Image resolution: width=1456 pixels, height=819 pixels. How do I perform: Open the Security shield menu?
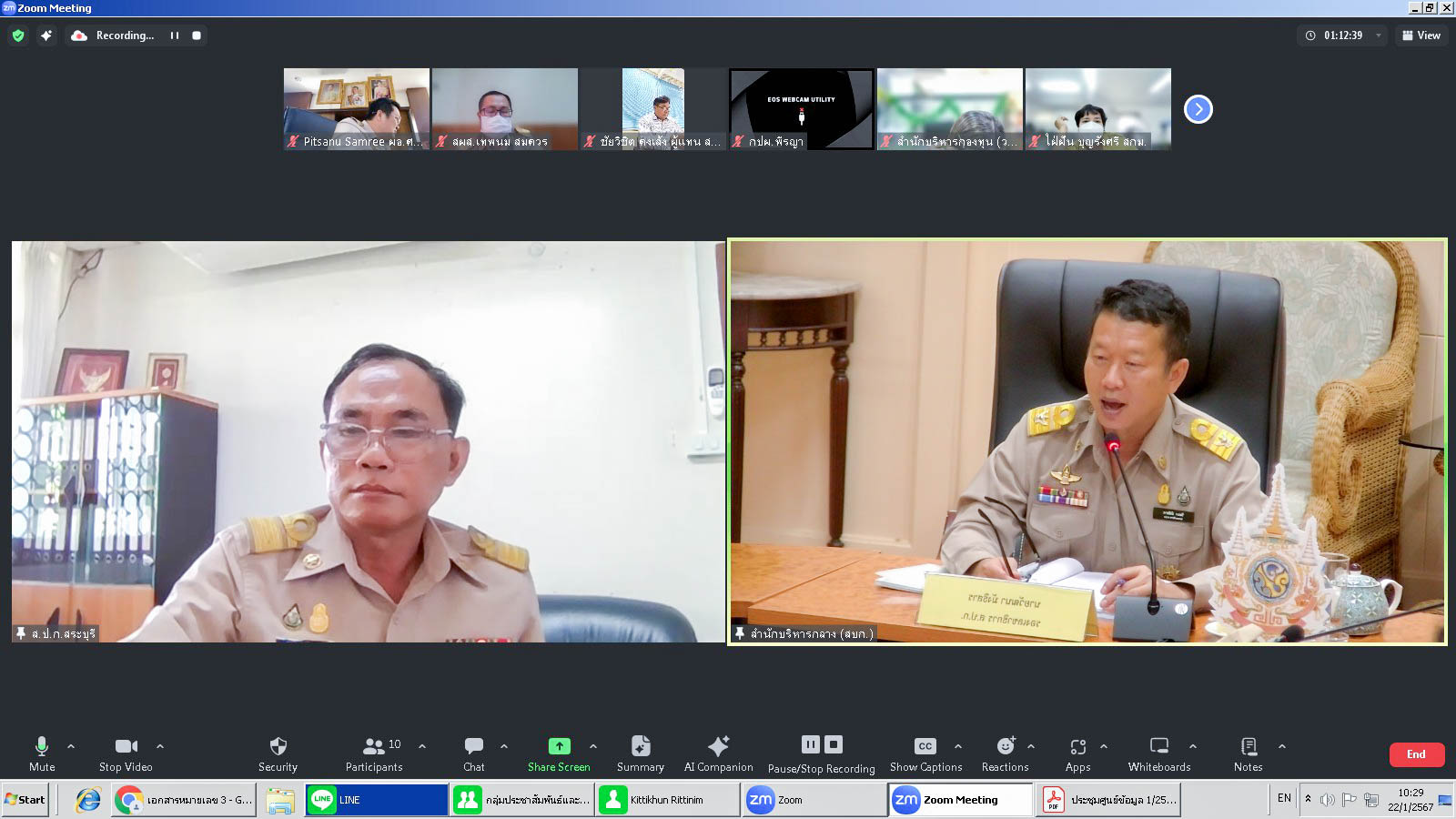pyautogui.click(x=278, y=754)
